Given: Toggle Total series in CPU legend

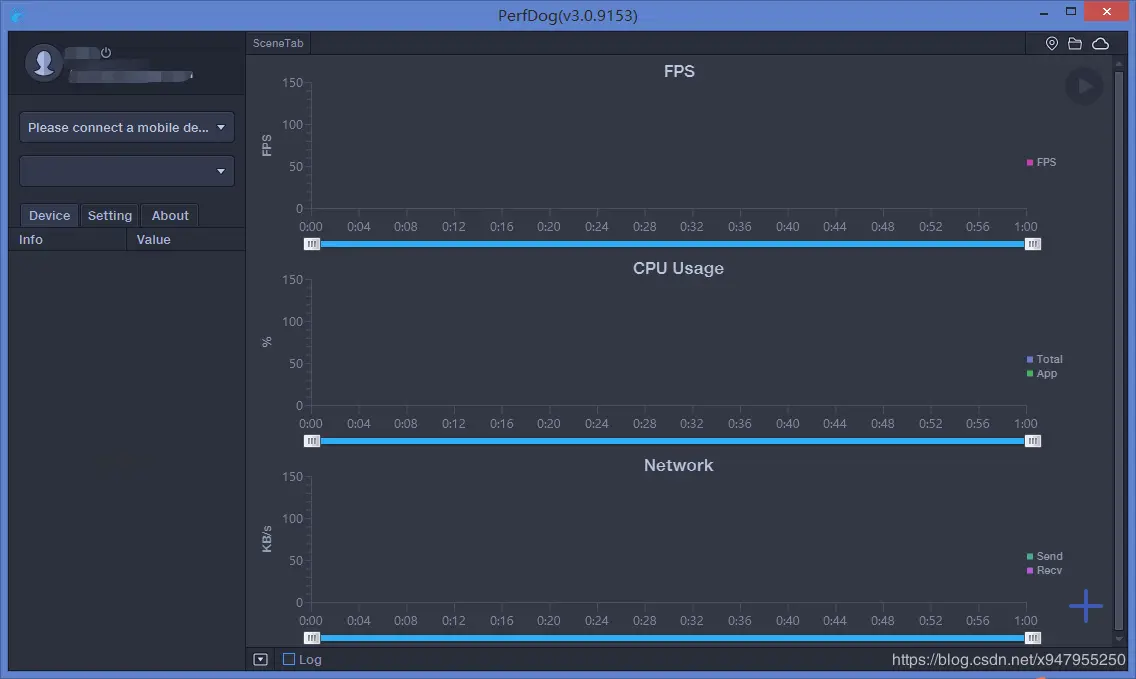Looking at the screenshot, I should pos(1044,359).
